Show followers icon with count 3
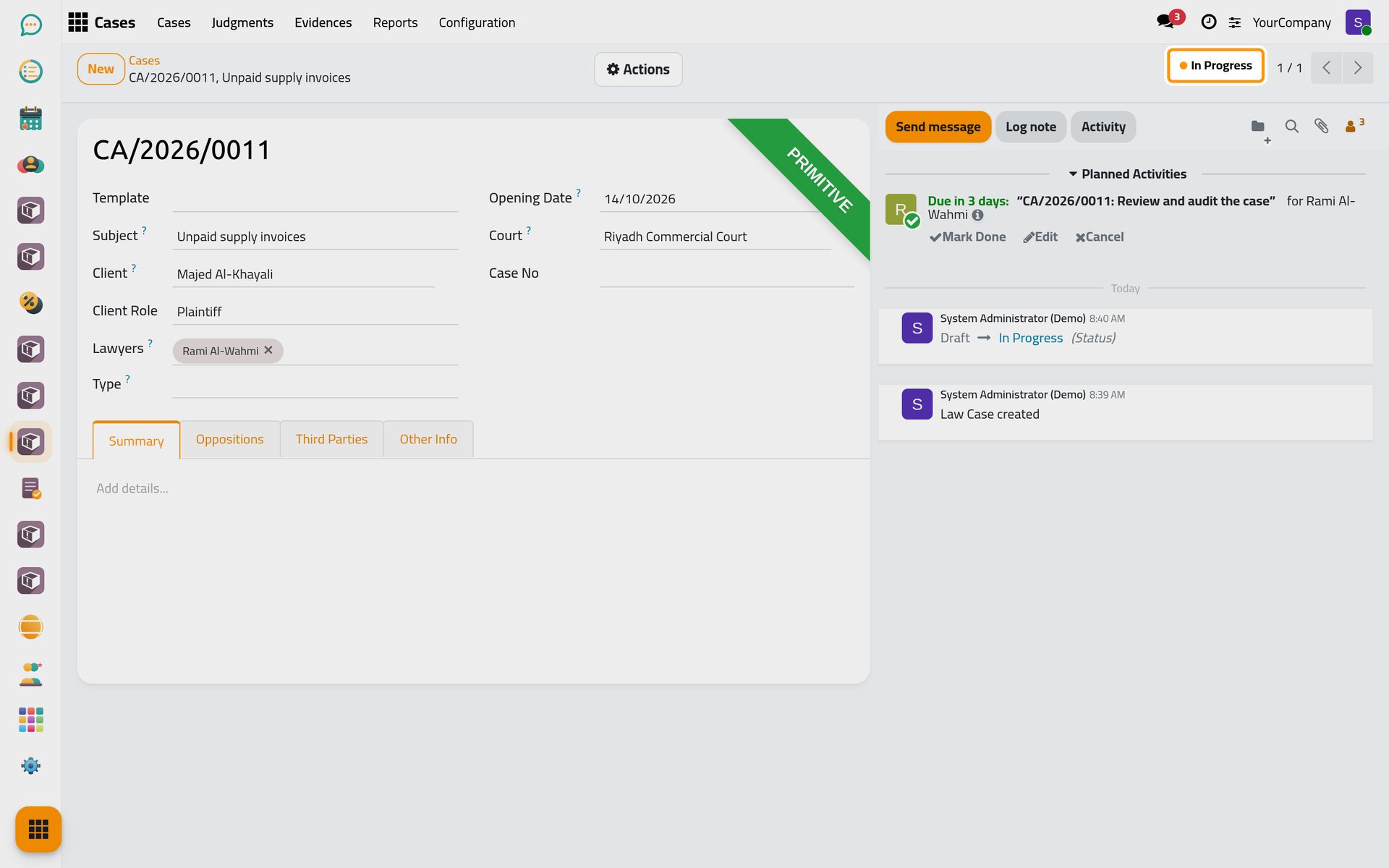1389x868 pixels. [1354, 126]
